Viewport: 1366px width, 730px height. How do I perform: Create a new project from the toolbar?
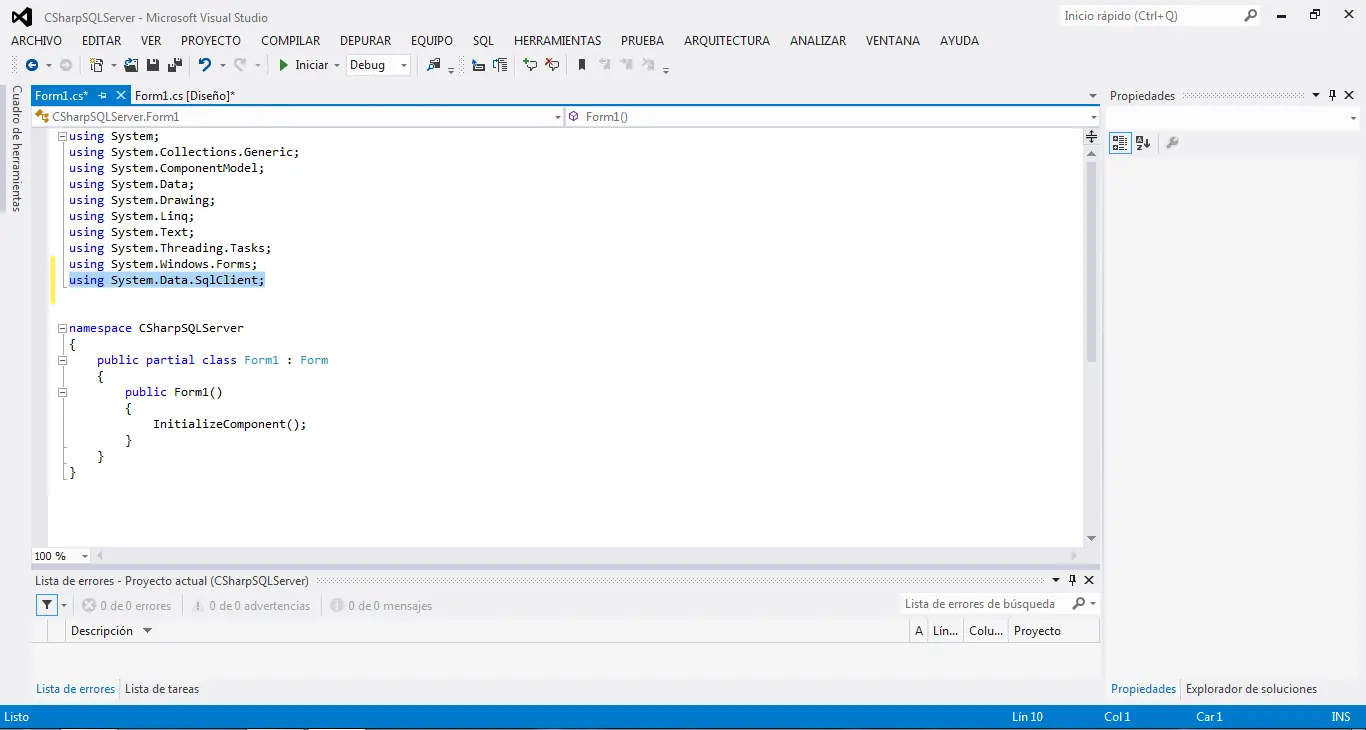97,65
